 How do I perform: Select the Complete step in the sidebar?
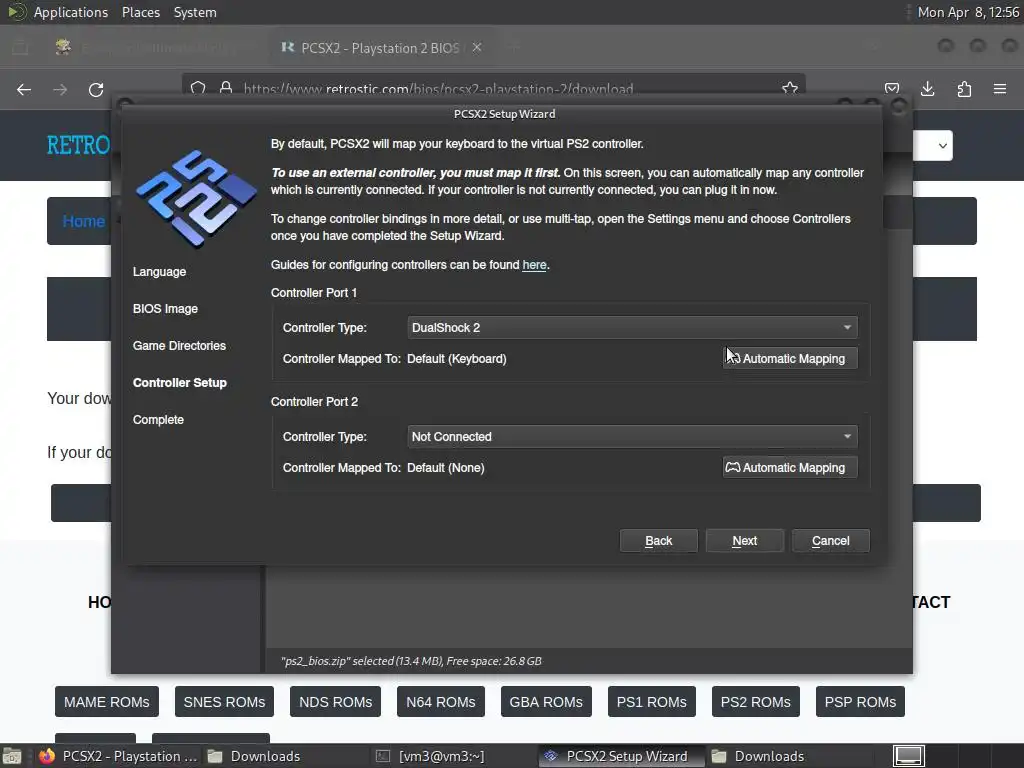click(x=158, y=420)
